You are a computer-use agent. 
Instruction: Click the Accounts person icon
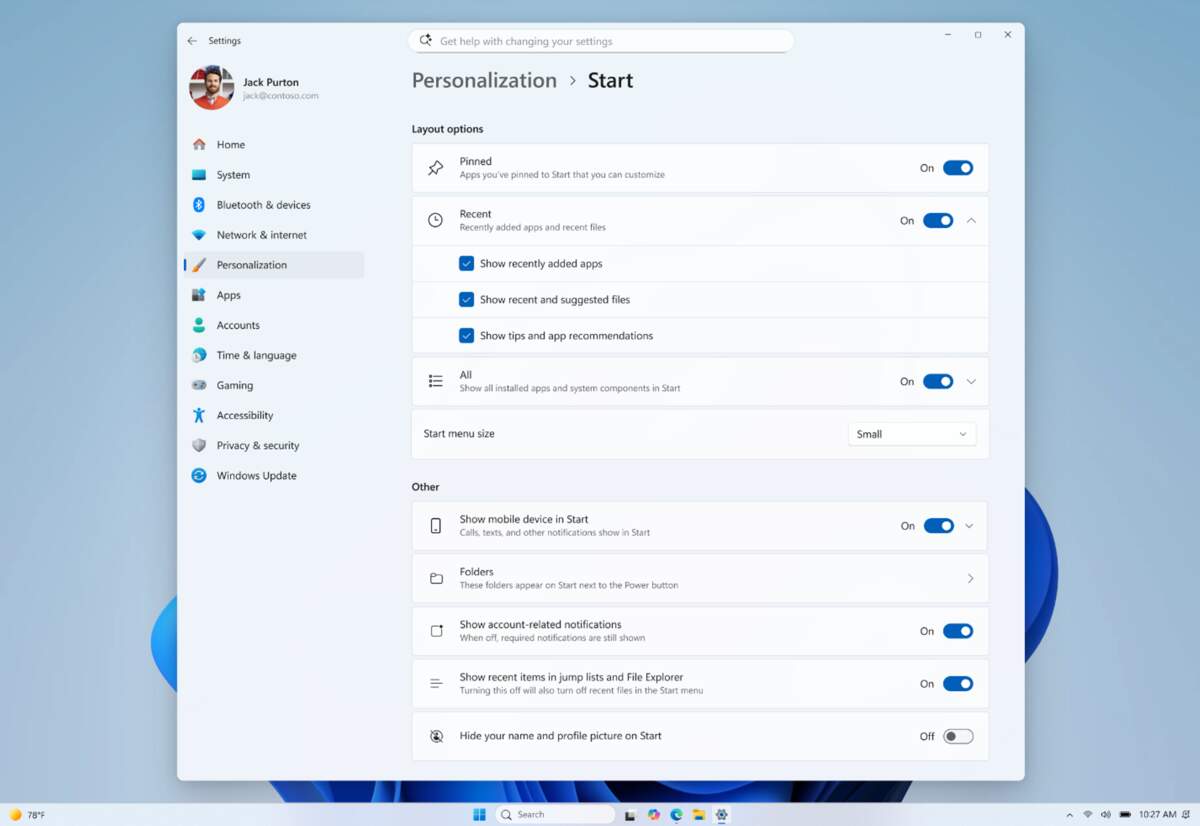point(199,325)
